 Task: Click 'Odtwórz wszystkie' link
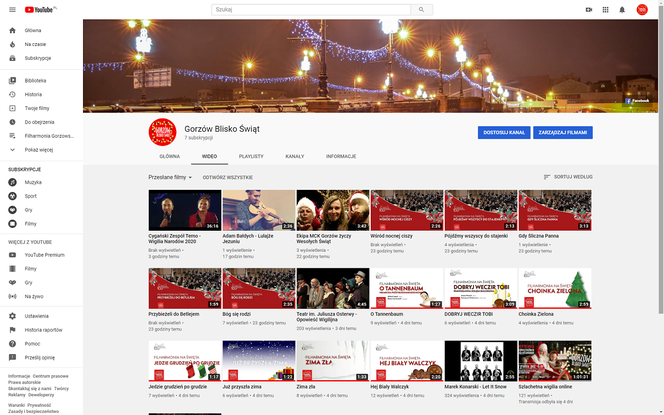click(227, 176)
